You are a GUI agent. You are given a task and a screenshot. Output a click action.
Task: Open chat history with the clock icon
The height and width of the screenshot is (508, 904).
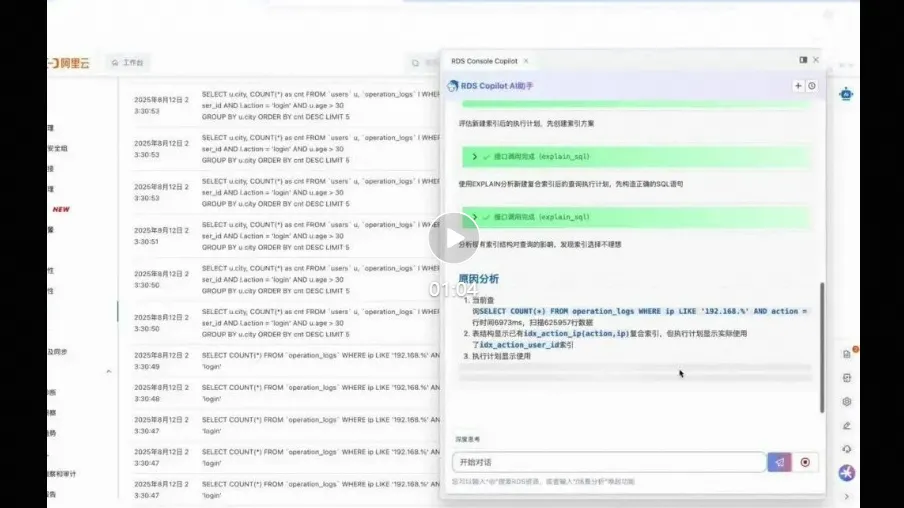pyautogui.click(x=812, y=86)
